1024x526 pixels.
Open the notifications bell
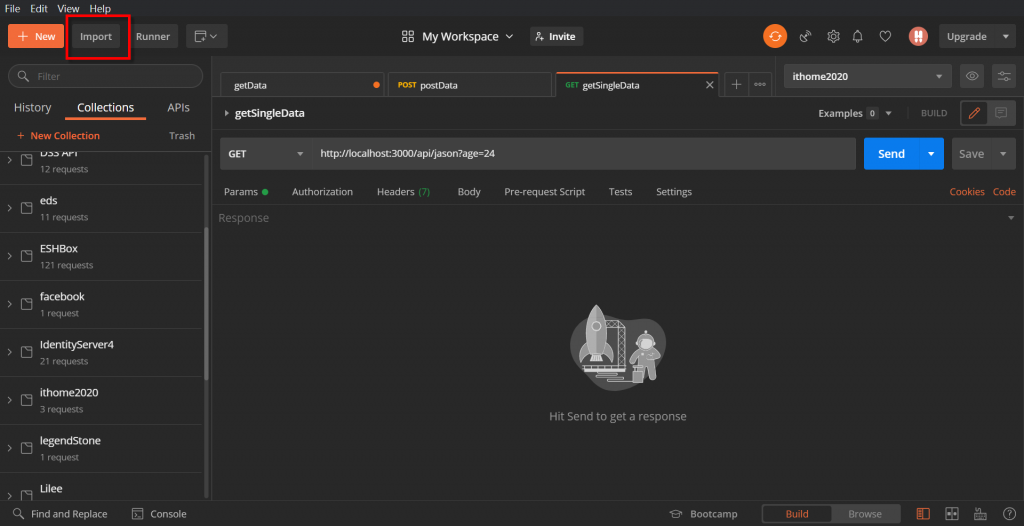coord(858,37)
